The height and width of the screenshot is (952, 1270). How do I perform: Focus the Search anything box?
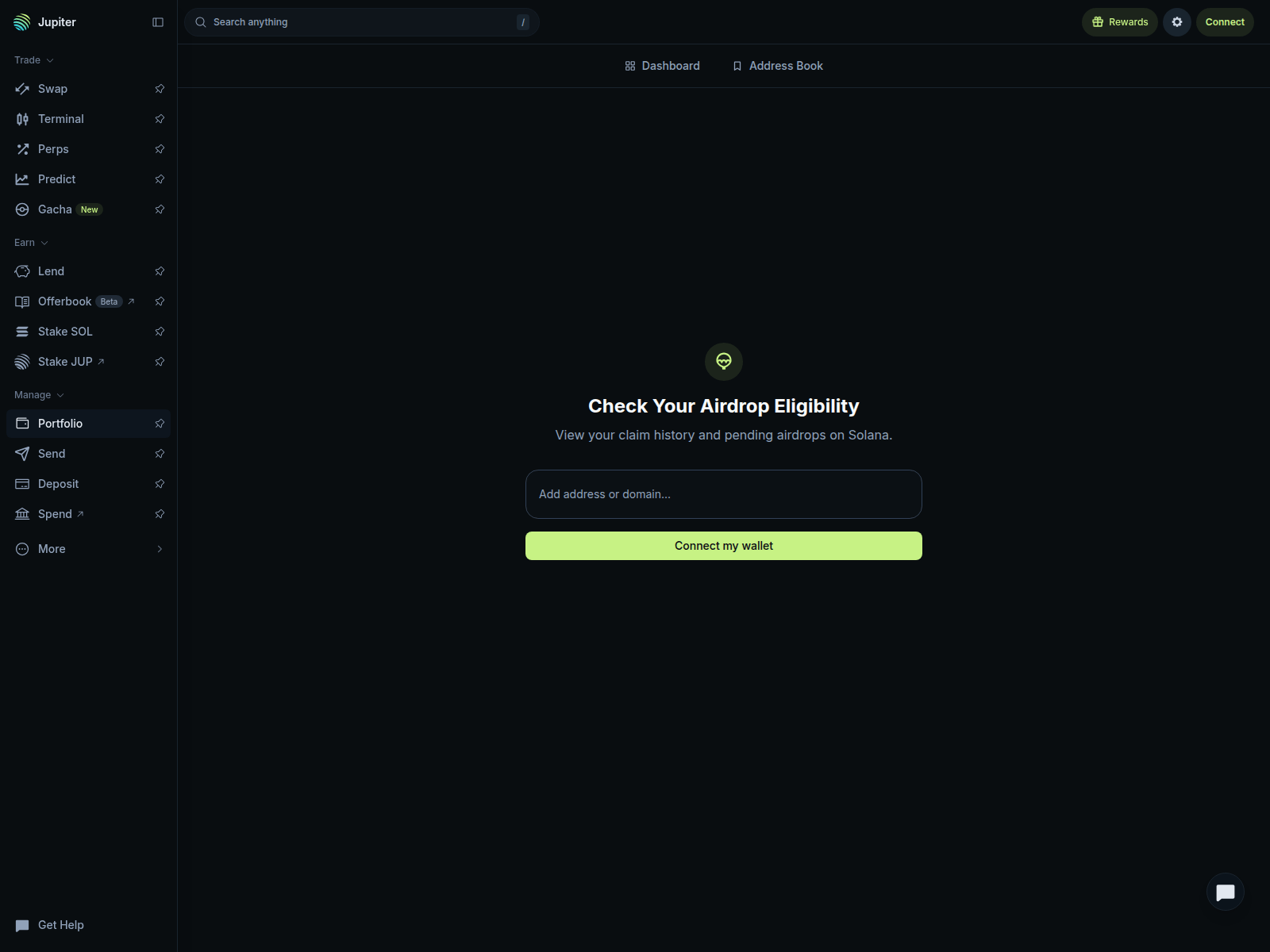pyautogui.click(x=362, y=22)
